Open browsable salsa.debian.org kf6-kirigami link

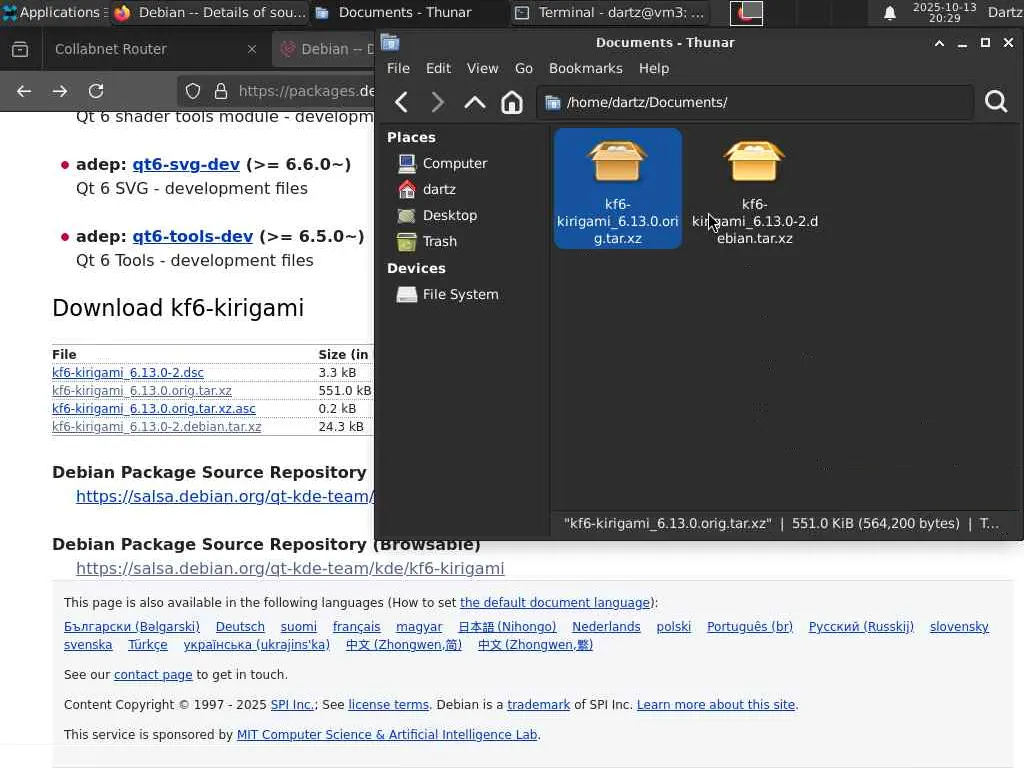(x=290, y=568)
